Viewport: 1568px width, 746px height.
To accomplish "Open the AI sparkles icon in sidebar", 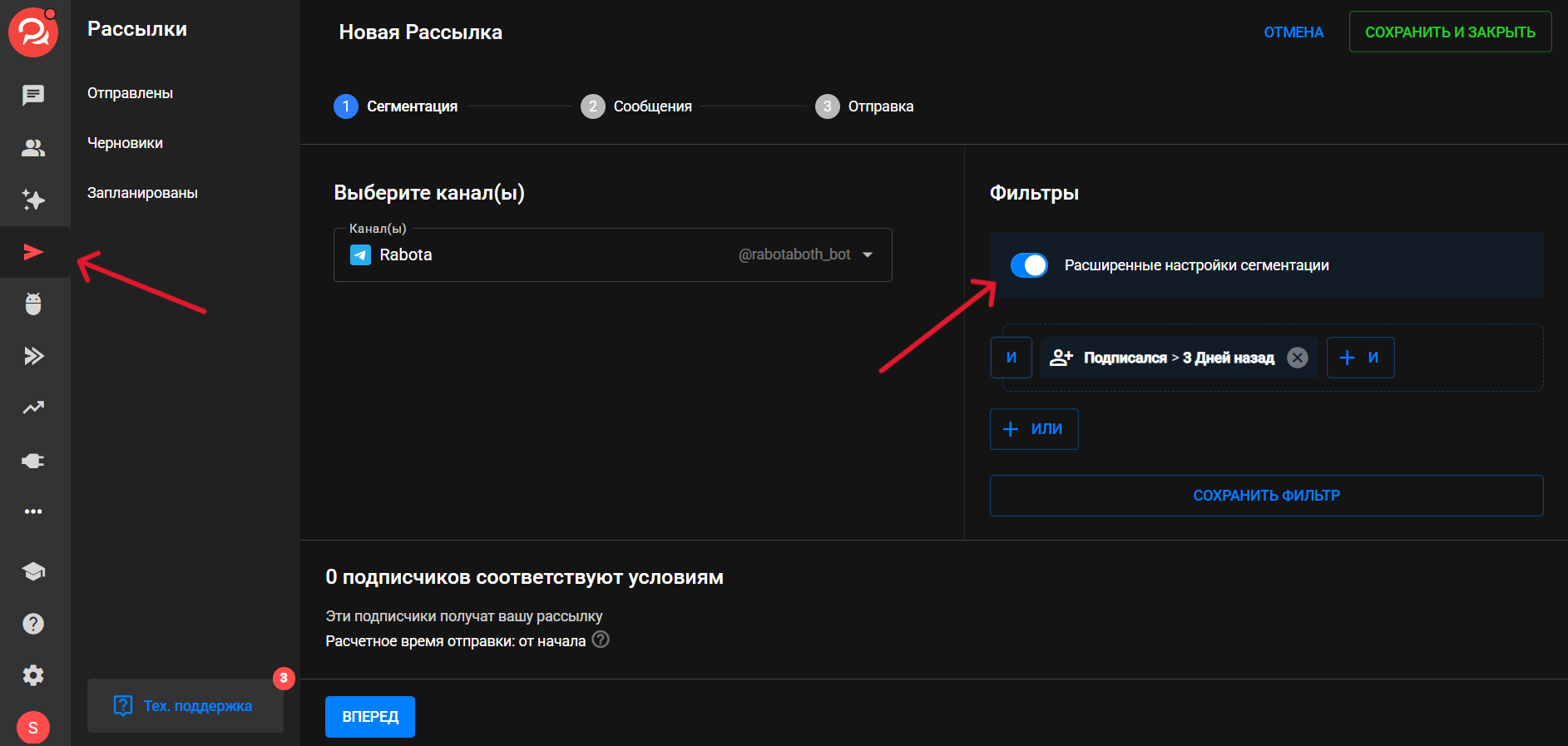I will [x=33, y=200].
